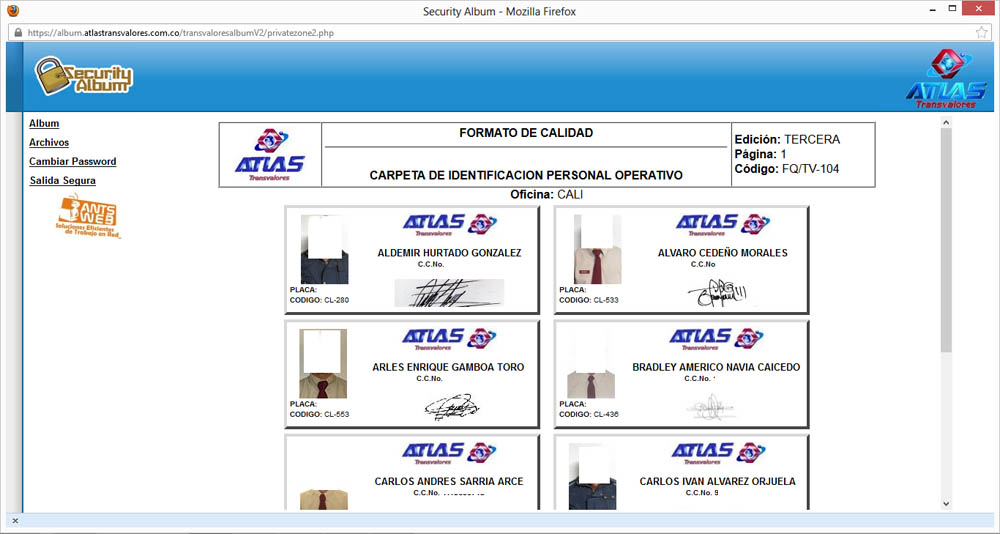Click the text CODIGO: CL-553
Screen dimensions: 1000x534
[320, 415]
